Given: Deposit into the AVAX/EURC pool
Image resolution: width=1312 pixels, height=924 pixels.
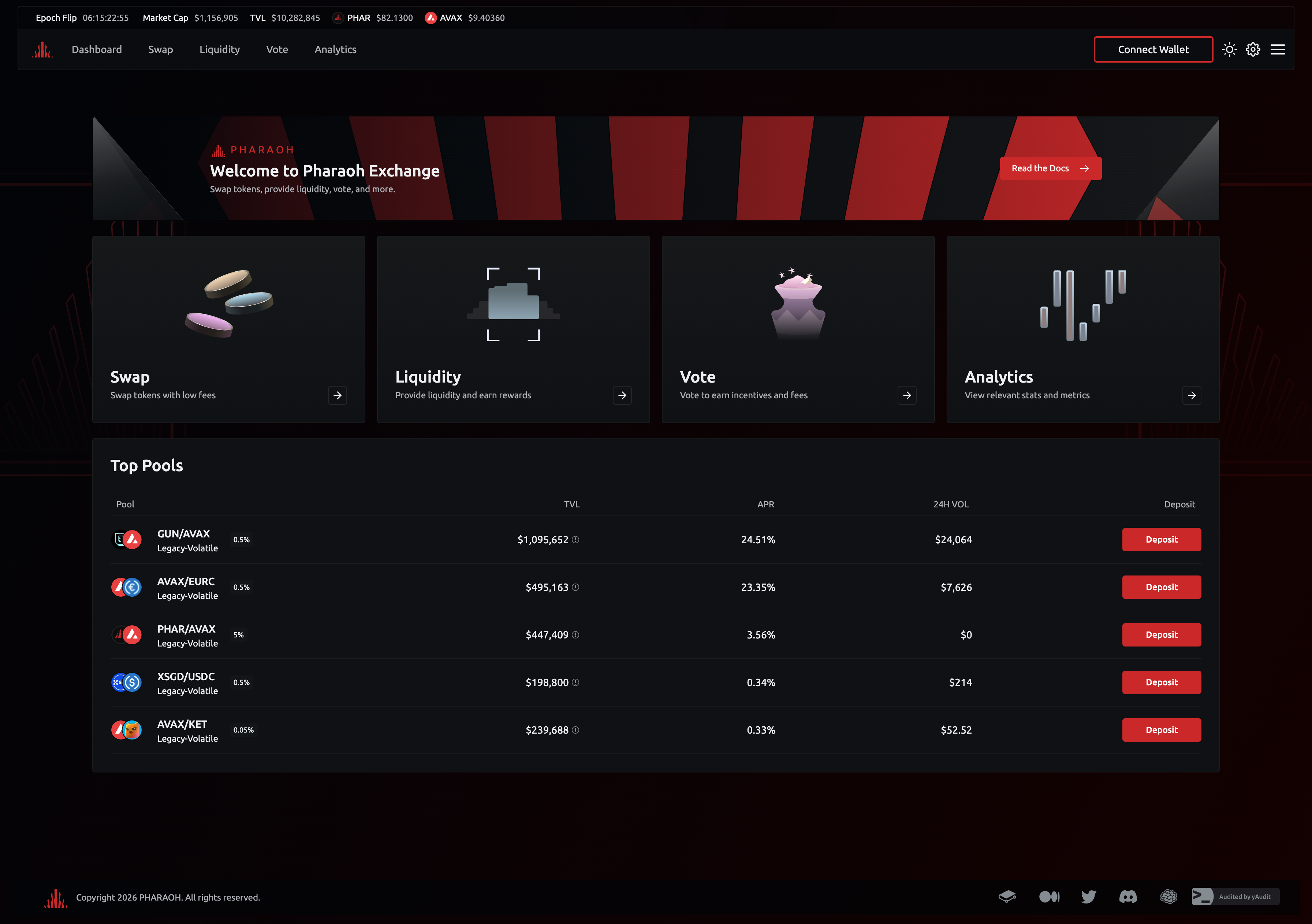Looking at the screenshot, I should coord(1160,587).
